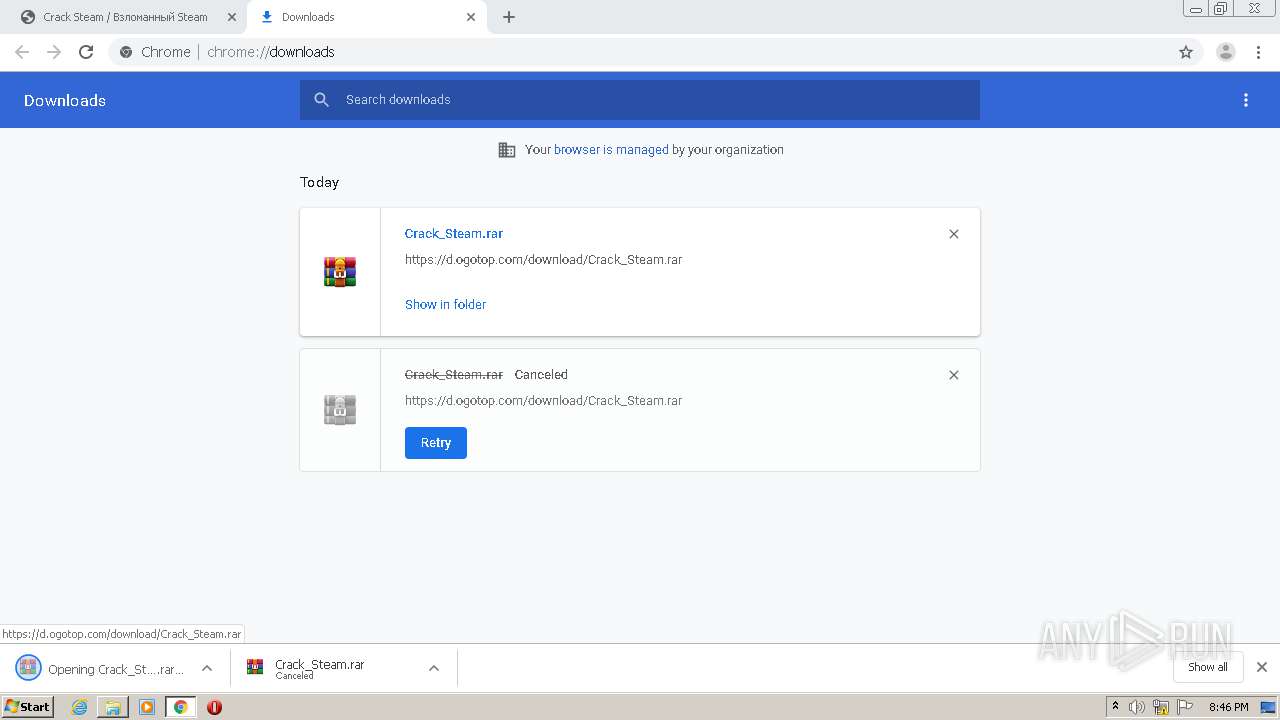Click the Opening Crack_St...rar shelf item icon
Image resolution: width=1280 pixels, height=720 pixels.
pyautogui.click(x=28, y=668)
